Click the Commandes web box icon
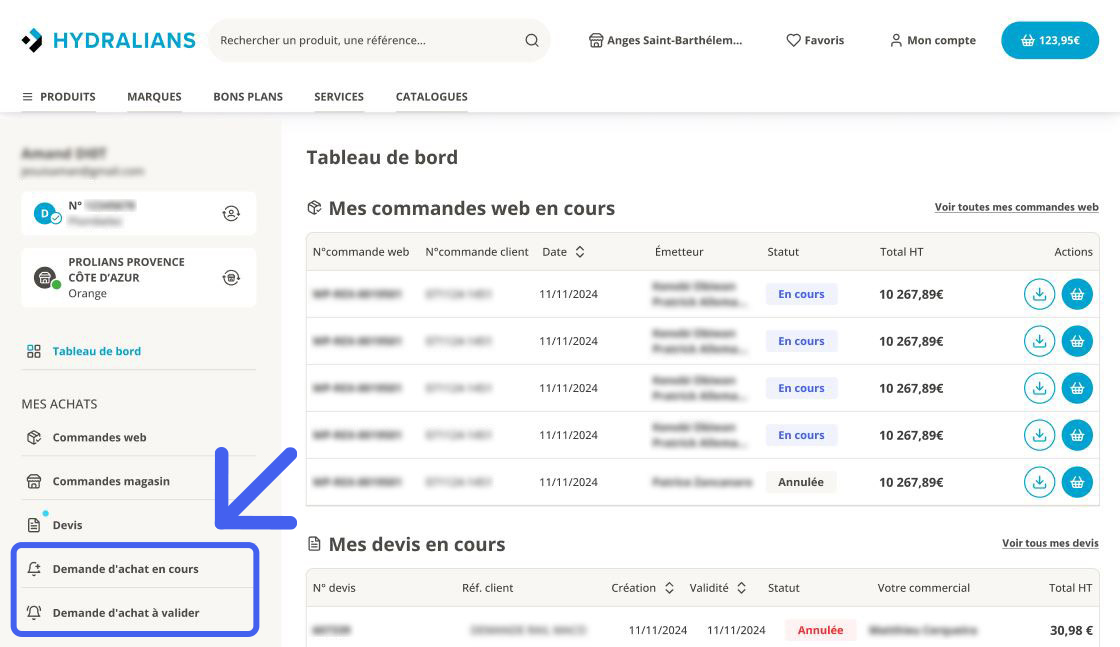 pyautogui.click(x=34, y=437)
